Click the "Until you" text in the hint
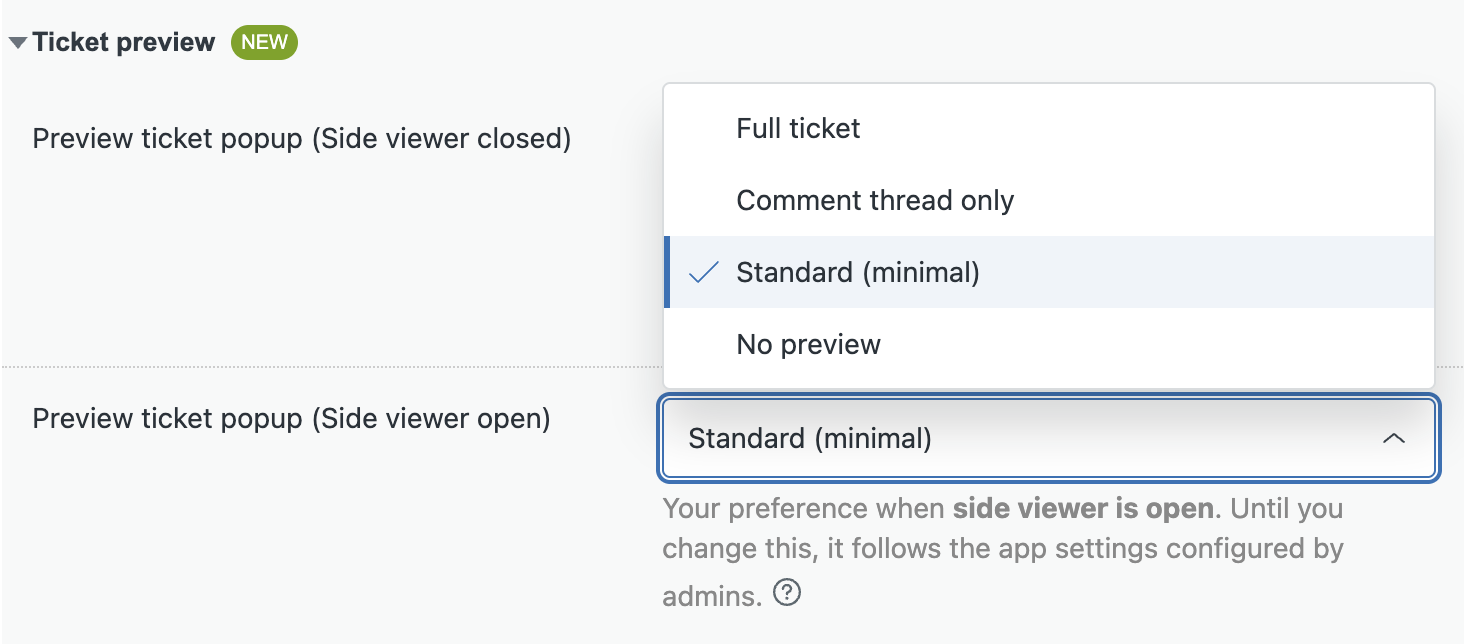This screenshot has height=644, width=1464. coord(1287,508)
